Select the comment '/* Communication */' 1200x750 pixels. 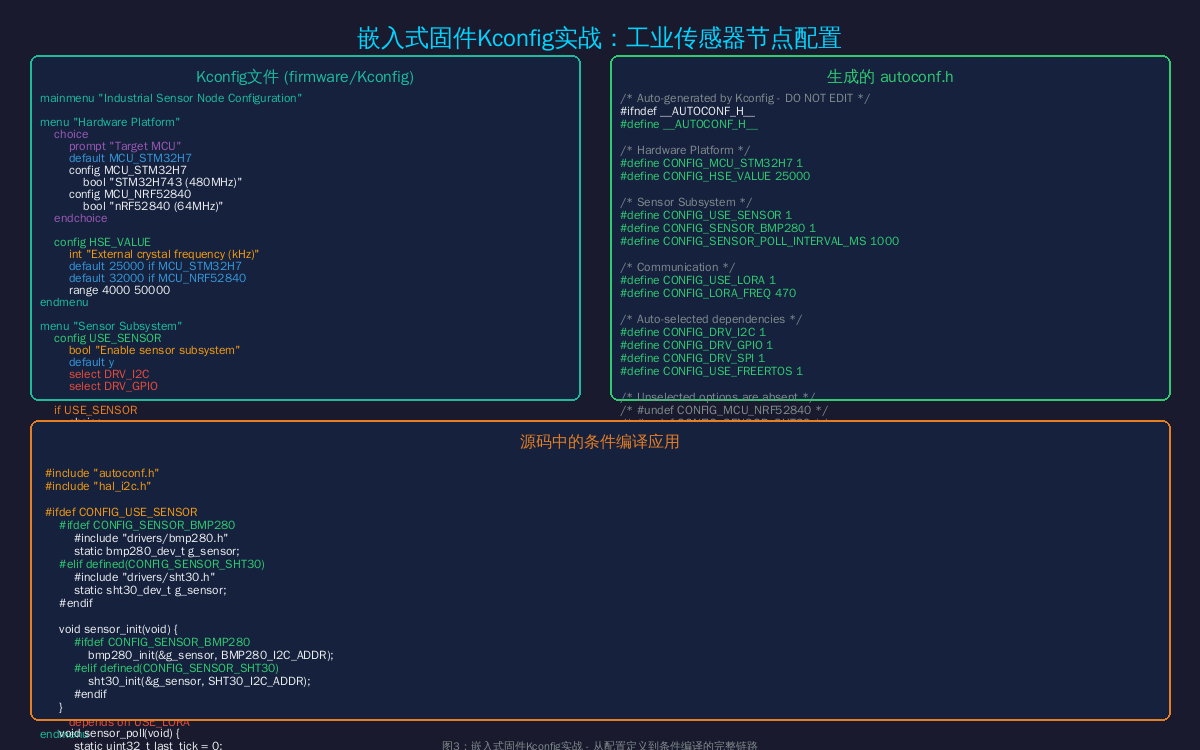point(677,267)
